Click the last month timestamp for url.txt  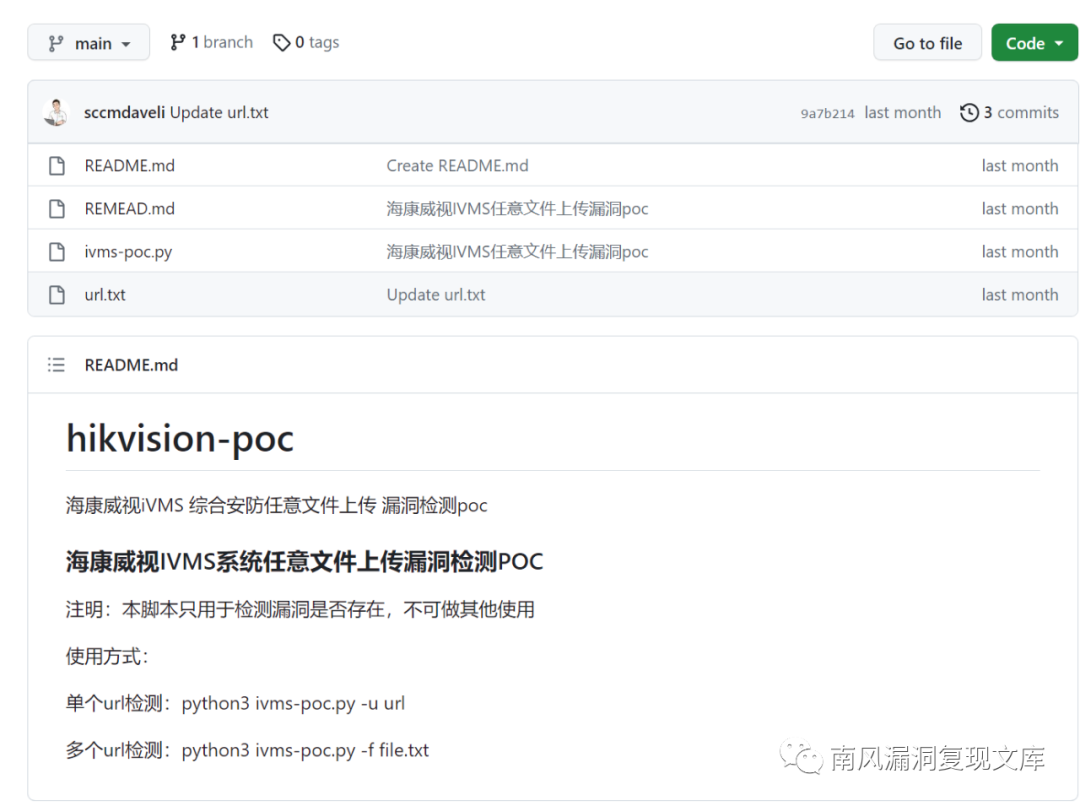pyautogui.click(x=1020, y=295)
